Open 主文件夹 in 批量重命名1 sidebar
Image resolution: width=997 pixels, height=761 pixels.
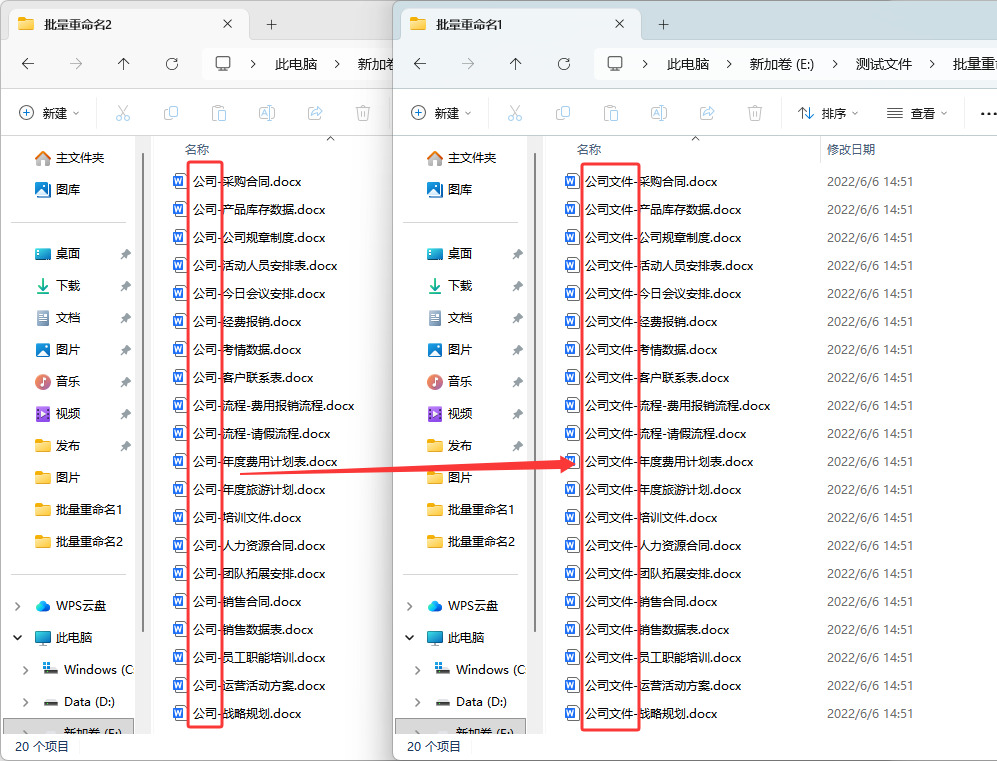click(x=462, y=158)
